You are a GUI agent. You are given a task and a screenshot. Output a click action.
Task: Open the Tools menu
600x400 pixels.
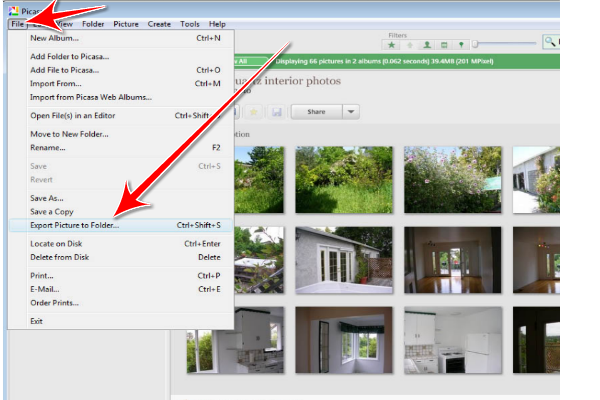pyautogui.click(x=190, y=23)
